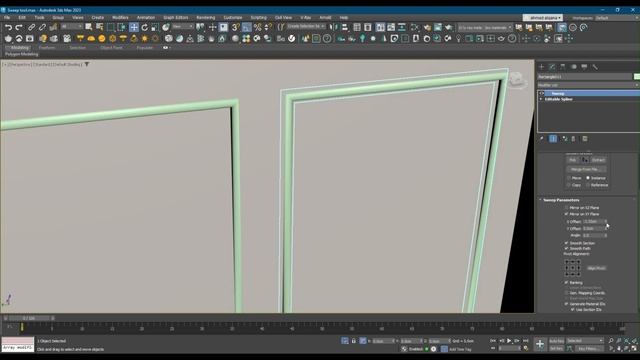Activate Select and Rotate tool

[x=144, y=27]
